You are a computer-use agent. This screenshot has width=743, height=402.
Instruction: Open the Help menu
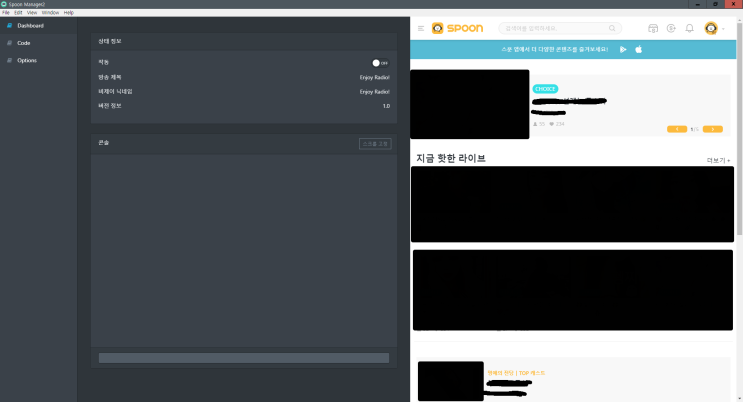coord(69,13)
